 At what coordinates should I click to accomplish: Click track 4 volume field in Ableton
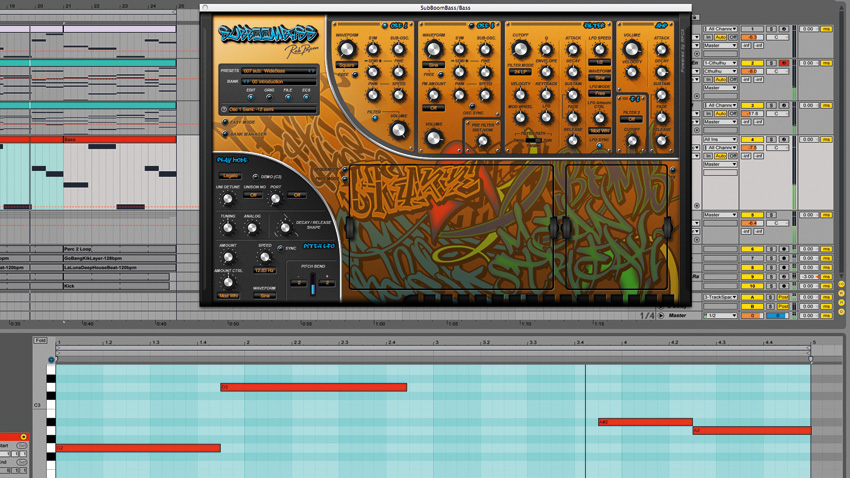[x=752, y=147]
